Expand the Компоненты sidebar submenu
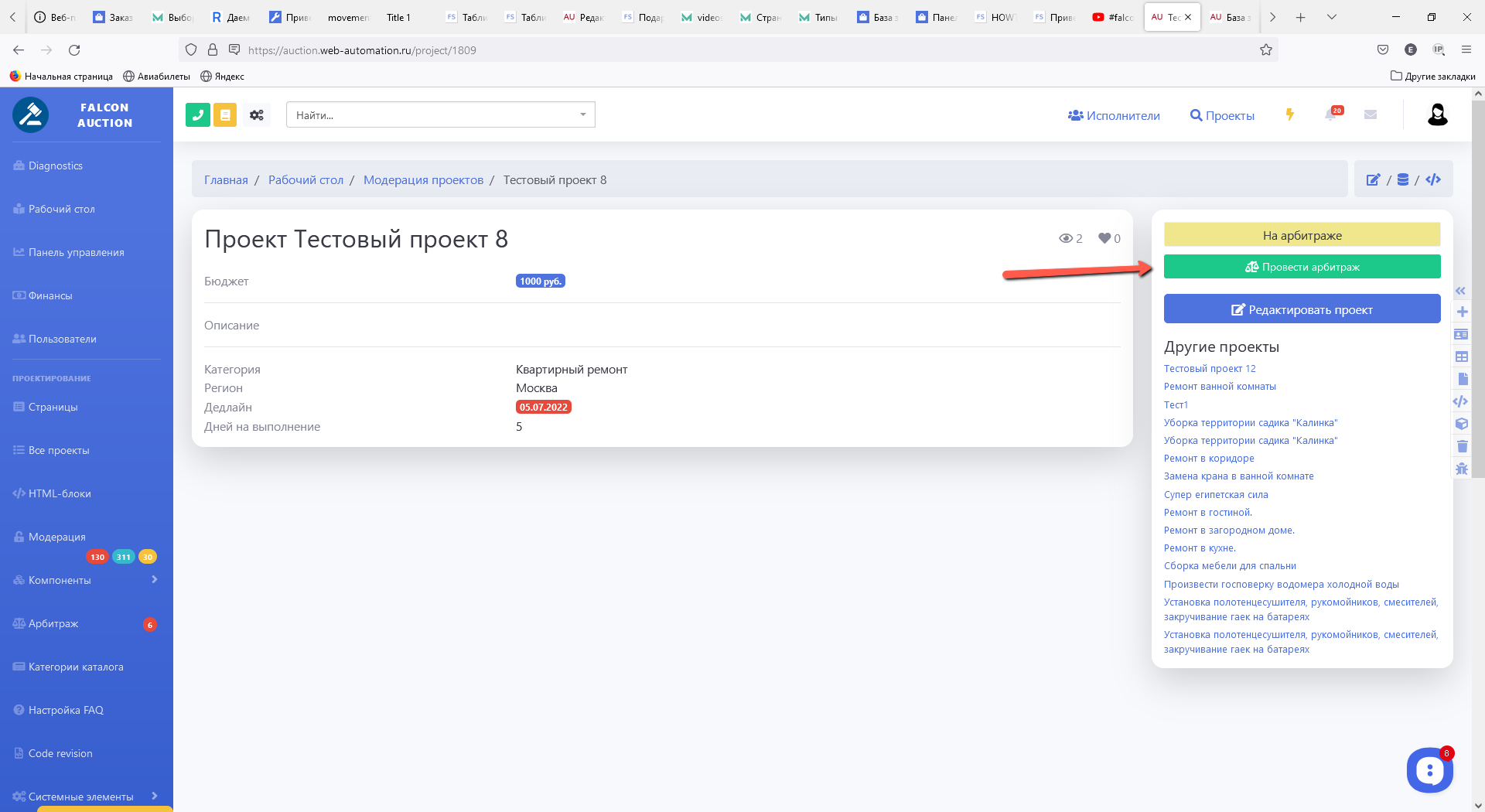The height and width of the screenshot is (812, 1485). pos(154,580)
